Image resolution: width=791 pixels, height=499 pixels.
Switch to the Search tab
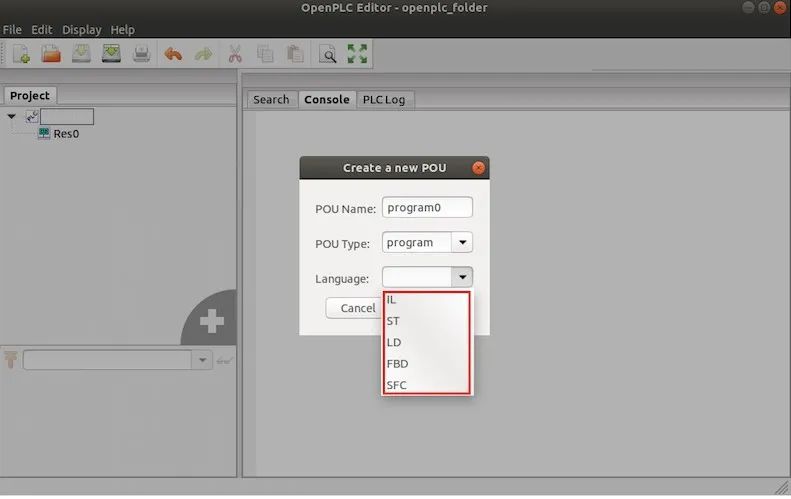pyautogui.click(x=271, y=99)
